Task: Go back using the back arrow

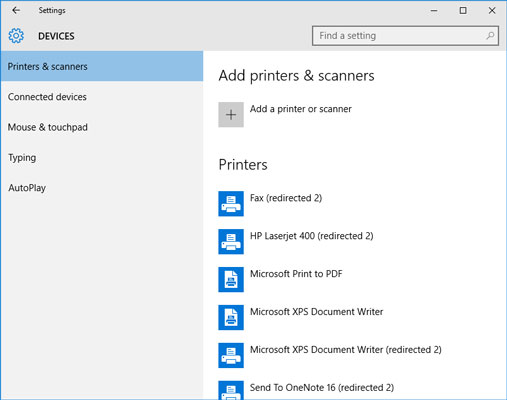Action: click(x=16, y=10)
